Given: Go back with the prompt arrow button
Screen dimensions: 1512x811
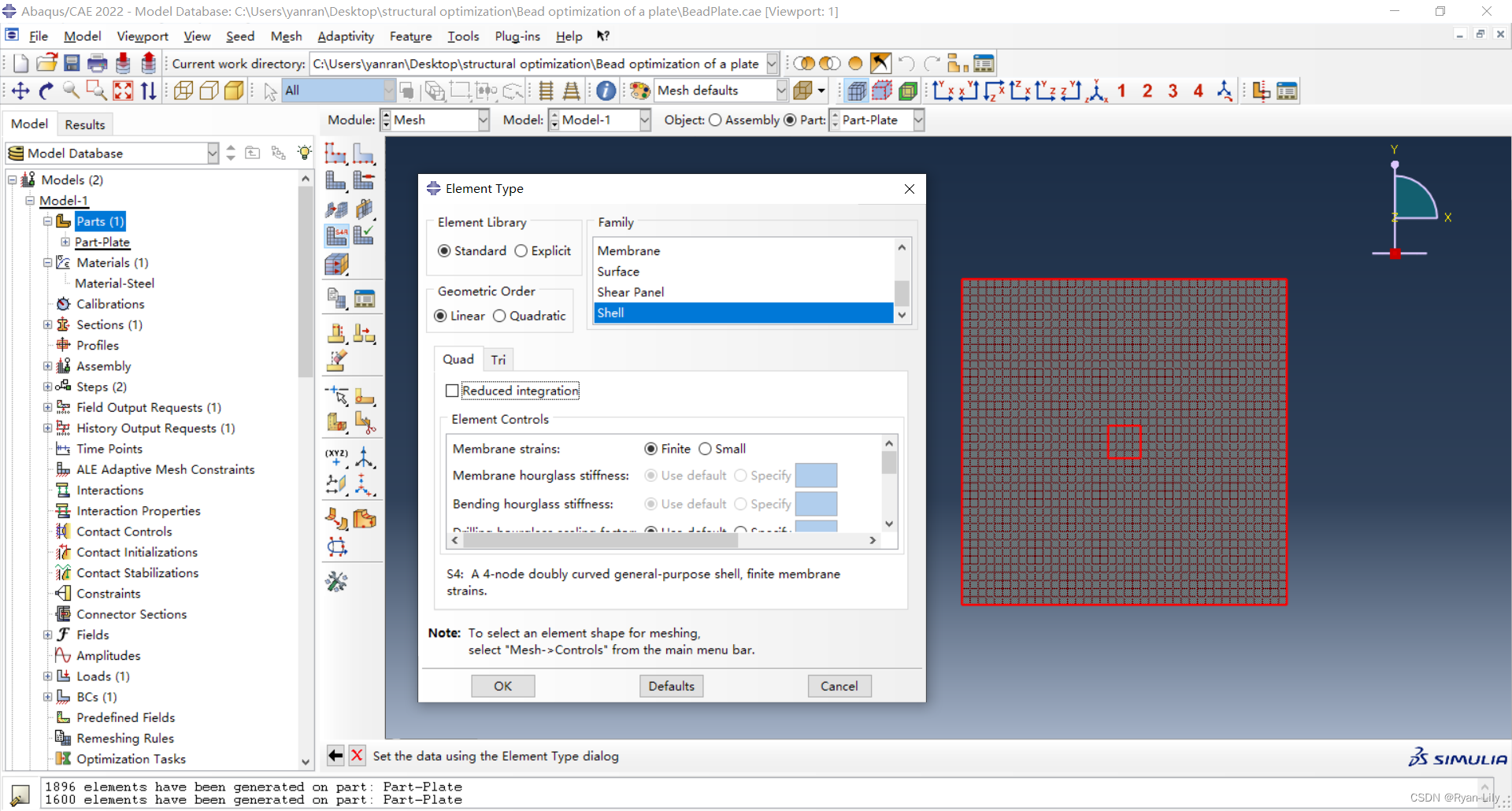Looking at the screenshot, I should pyautogui.click(x=335, y=756).
